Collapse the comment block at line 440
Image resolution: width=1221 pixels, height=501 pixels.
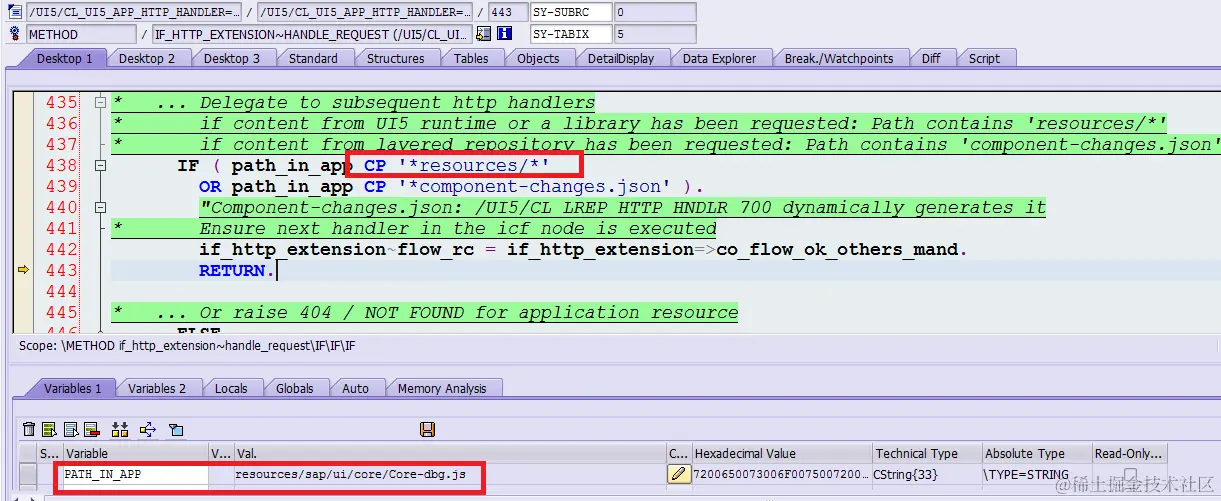pos(99,208)
